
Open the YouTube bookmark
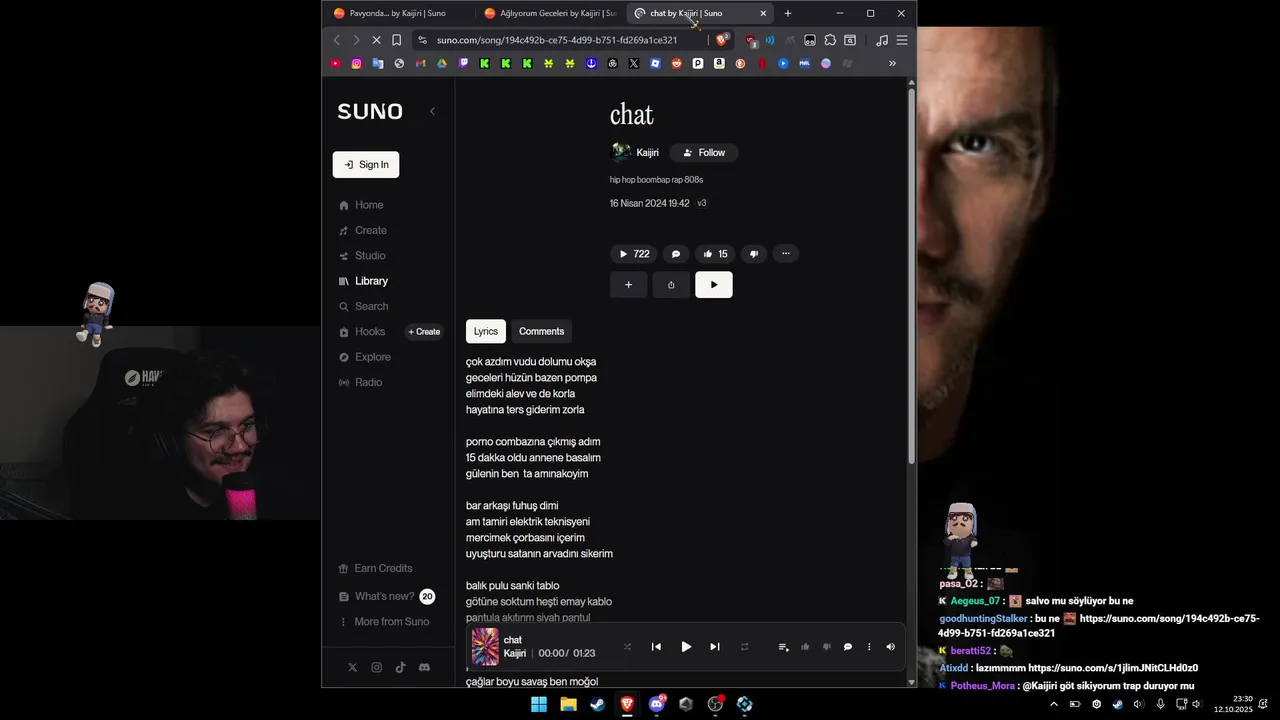click(335, 63)
